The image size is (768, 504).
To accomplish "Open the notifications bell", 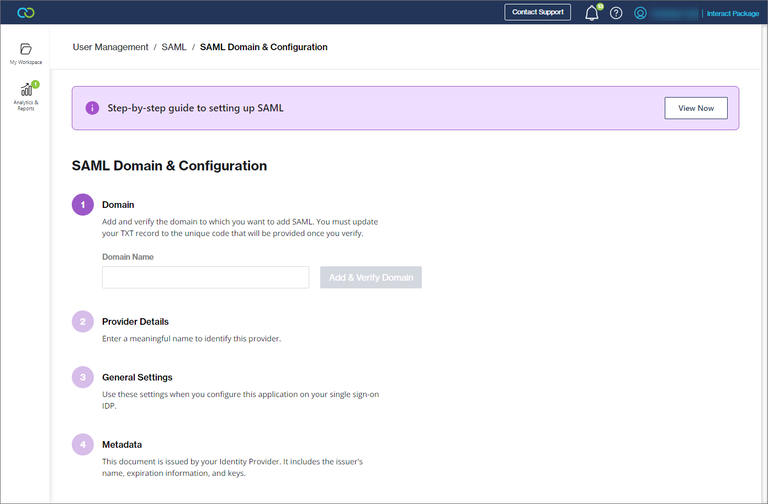I will pyautogui.click(x=591, y=14).
